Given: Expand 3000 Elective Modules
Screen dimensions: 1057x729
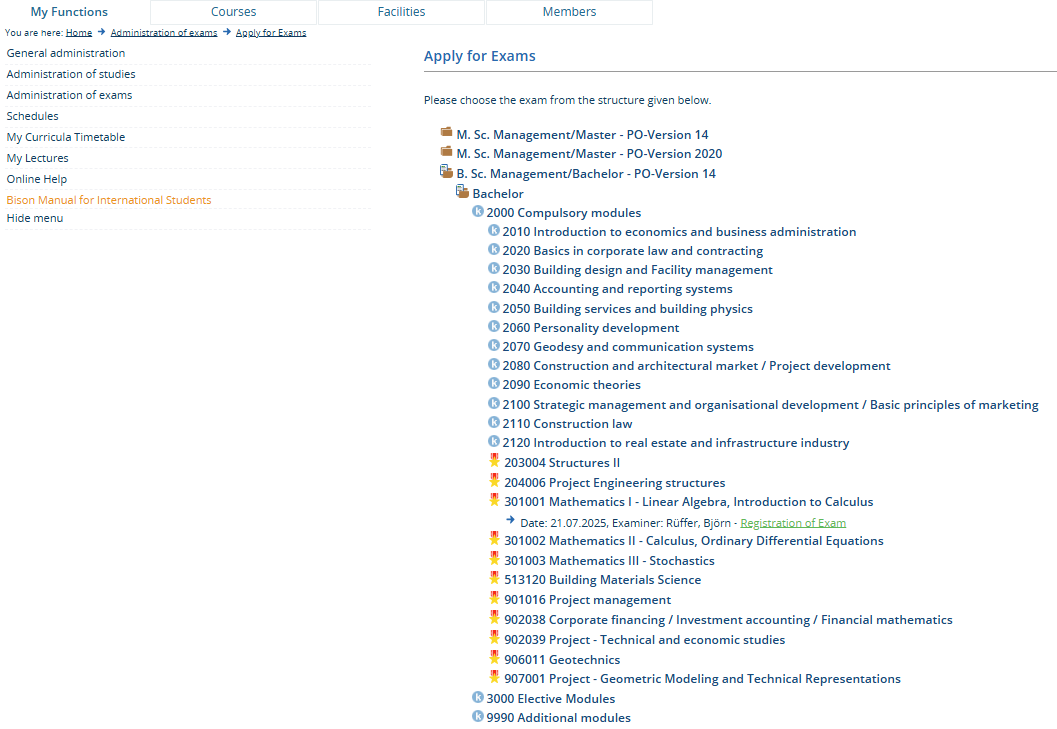Looking at the screenshot, I should pos(551,699).
